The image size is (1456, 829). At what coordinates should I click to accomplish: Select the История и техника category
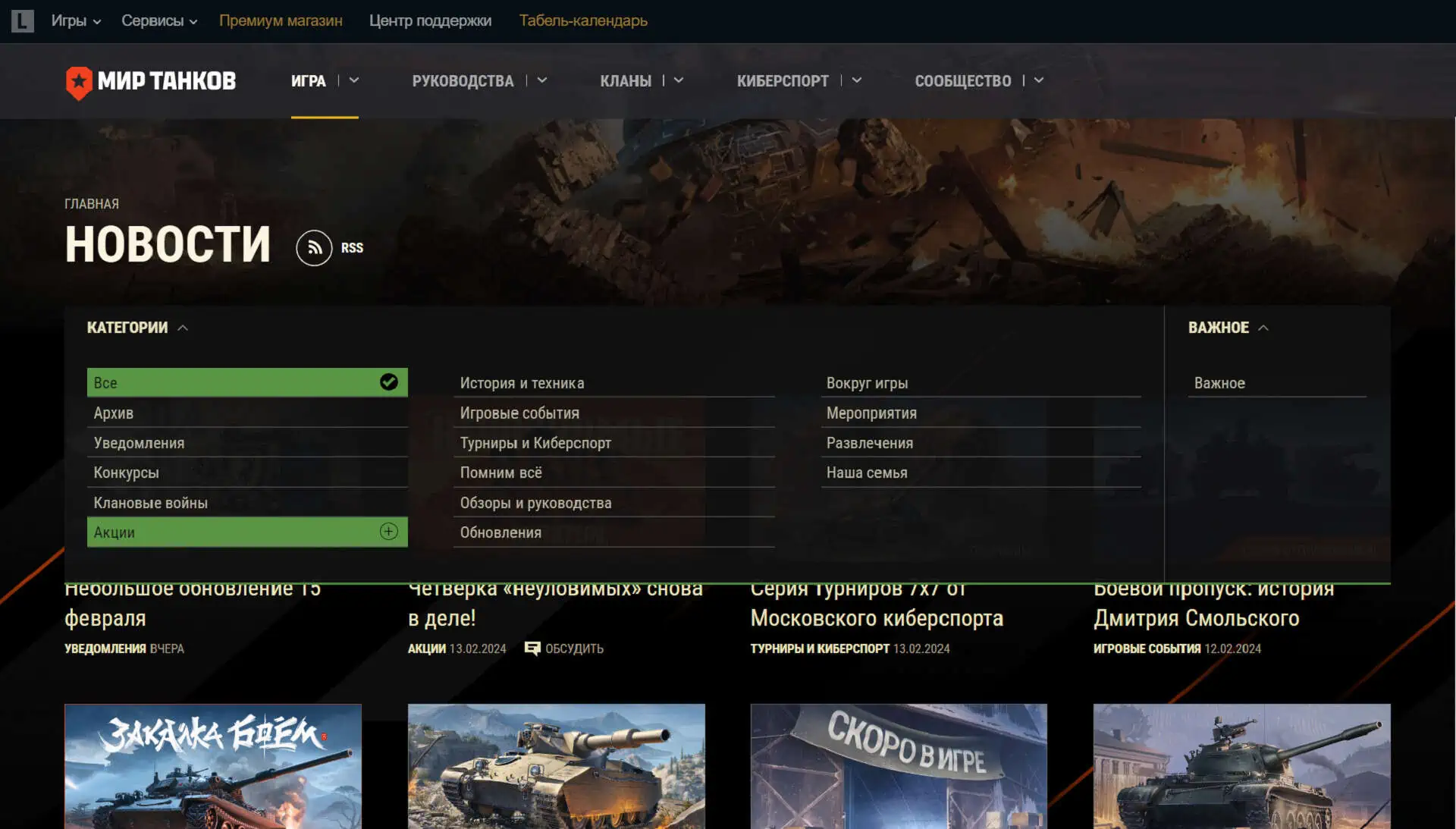[614, 382]
